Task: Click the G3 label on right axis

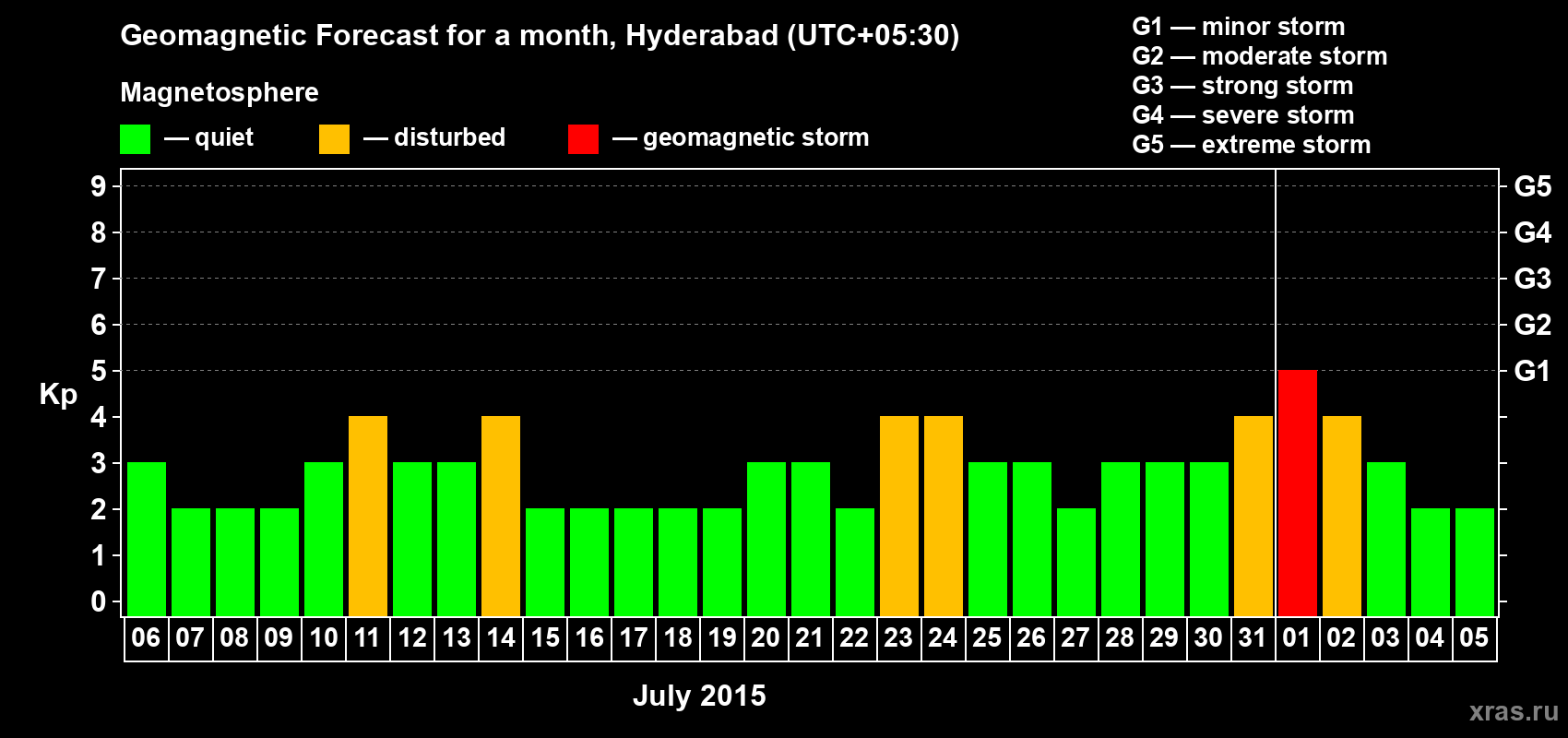Action: coord(1532,279)
